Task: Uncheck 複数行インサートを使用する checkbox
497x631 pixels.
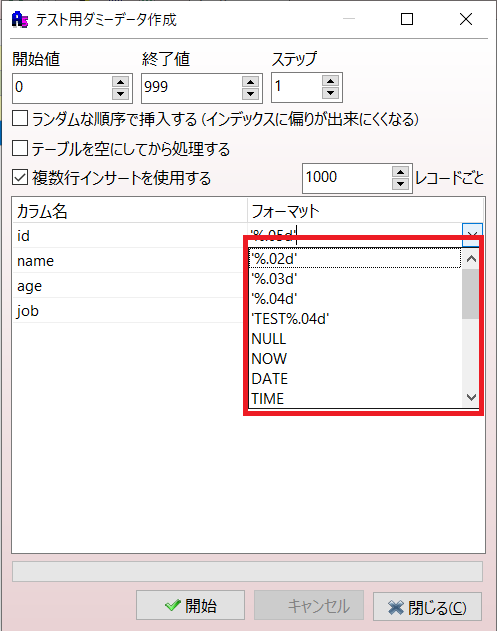Action: click(x=20, y=177)
